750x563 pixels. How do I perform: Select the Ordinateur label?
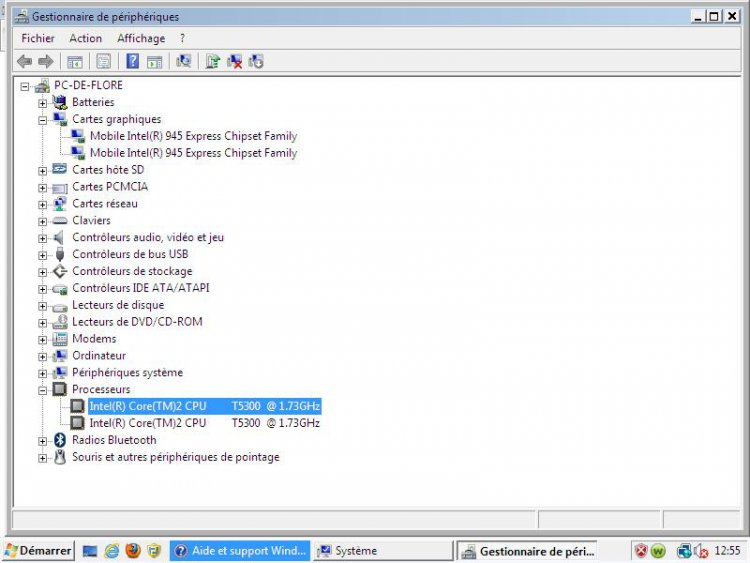point(99,355)
